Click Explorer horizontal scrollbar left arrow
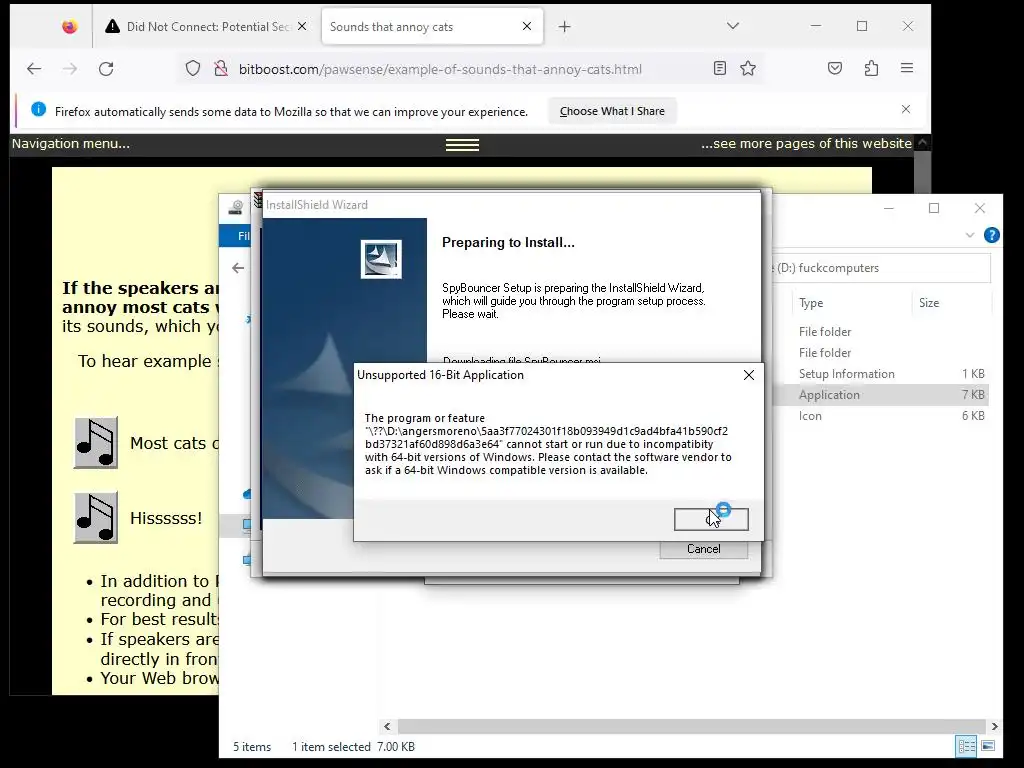The height and width of the screenshot is (768, 1024). point(387,726)
